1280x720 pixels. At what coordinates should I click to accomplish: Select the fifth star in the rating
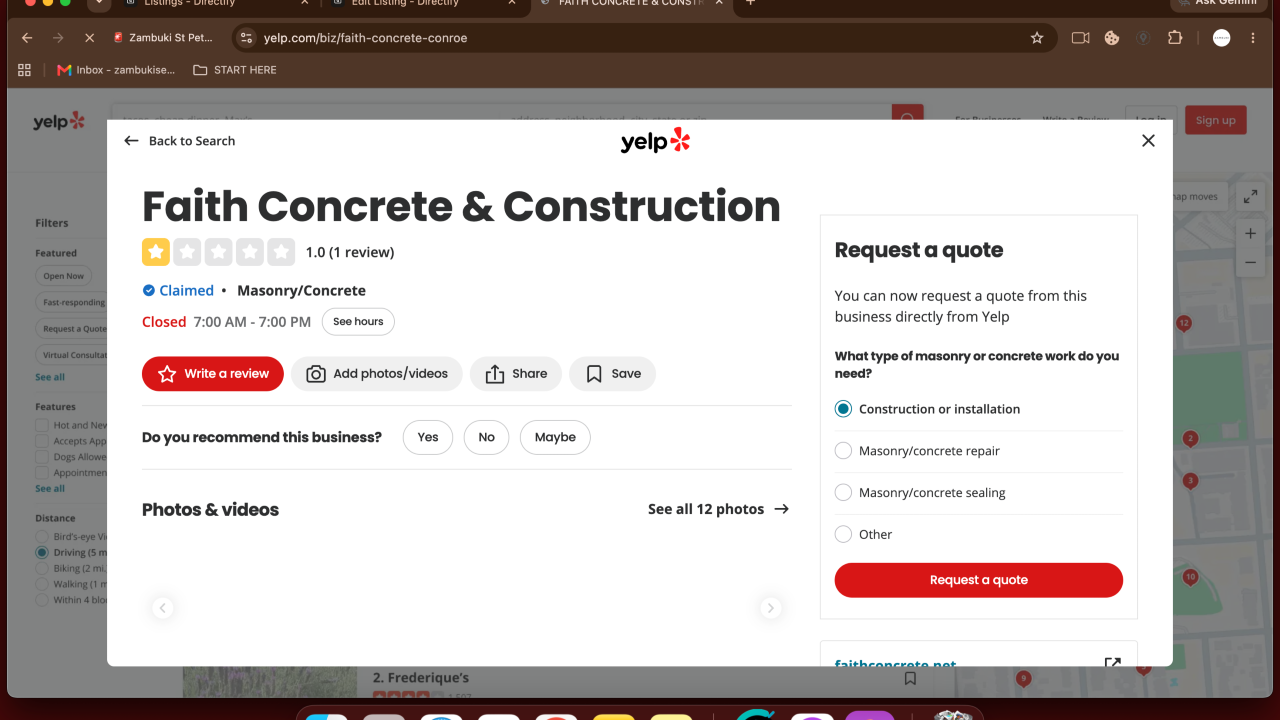coord(281,252)
